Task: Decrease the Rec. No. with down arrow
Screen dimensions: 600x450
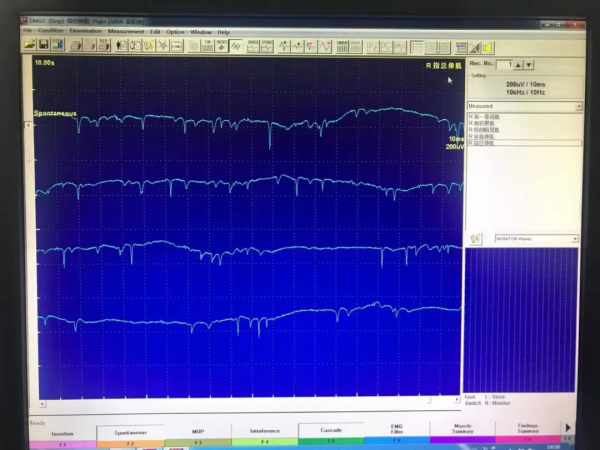Action: pos(529,65)
